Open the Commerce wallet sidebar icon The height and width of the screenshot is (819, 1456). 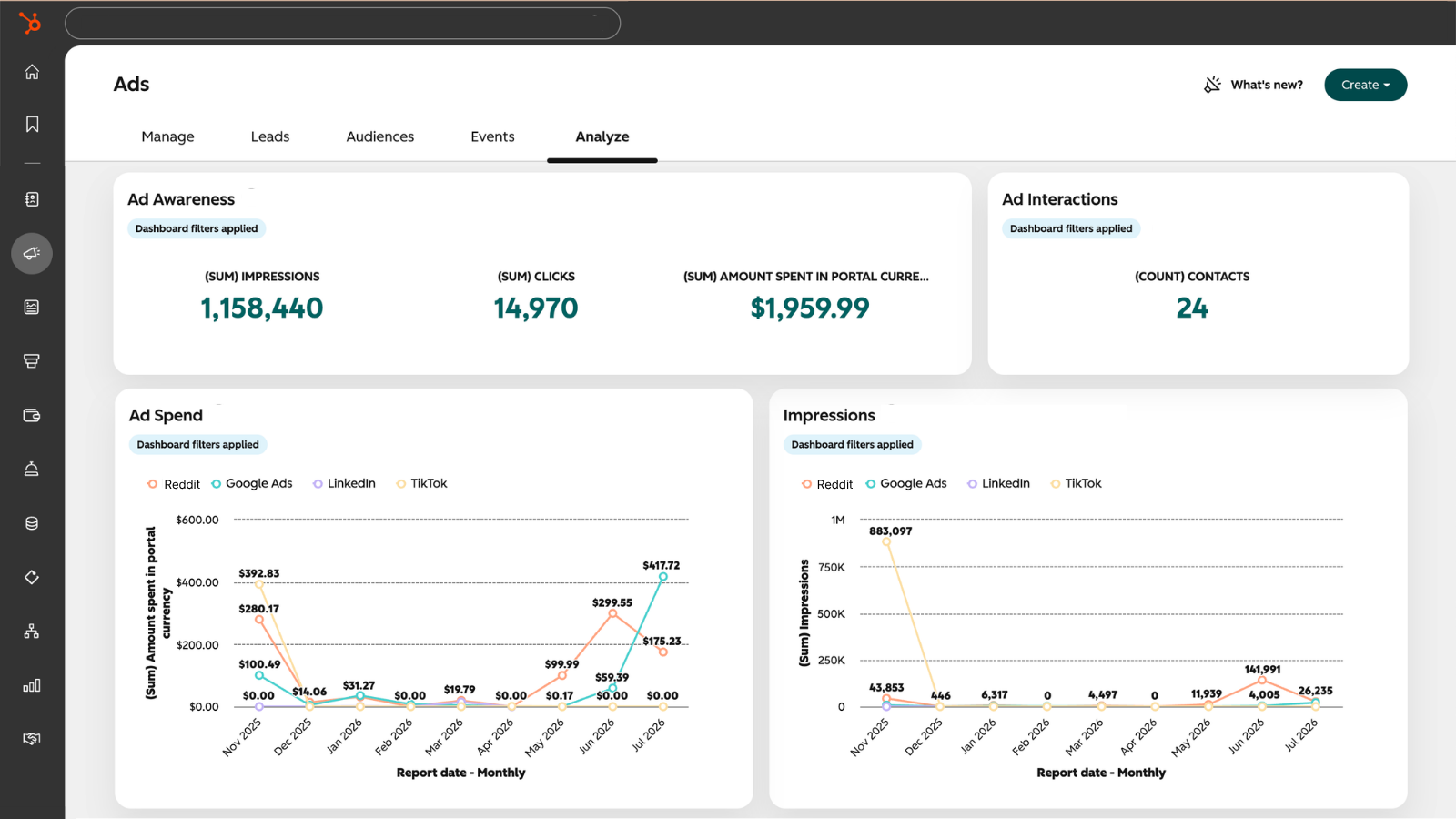[x=32, y=415]
